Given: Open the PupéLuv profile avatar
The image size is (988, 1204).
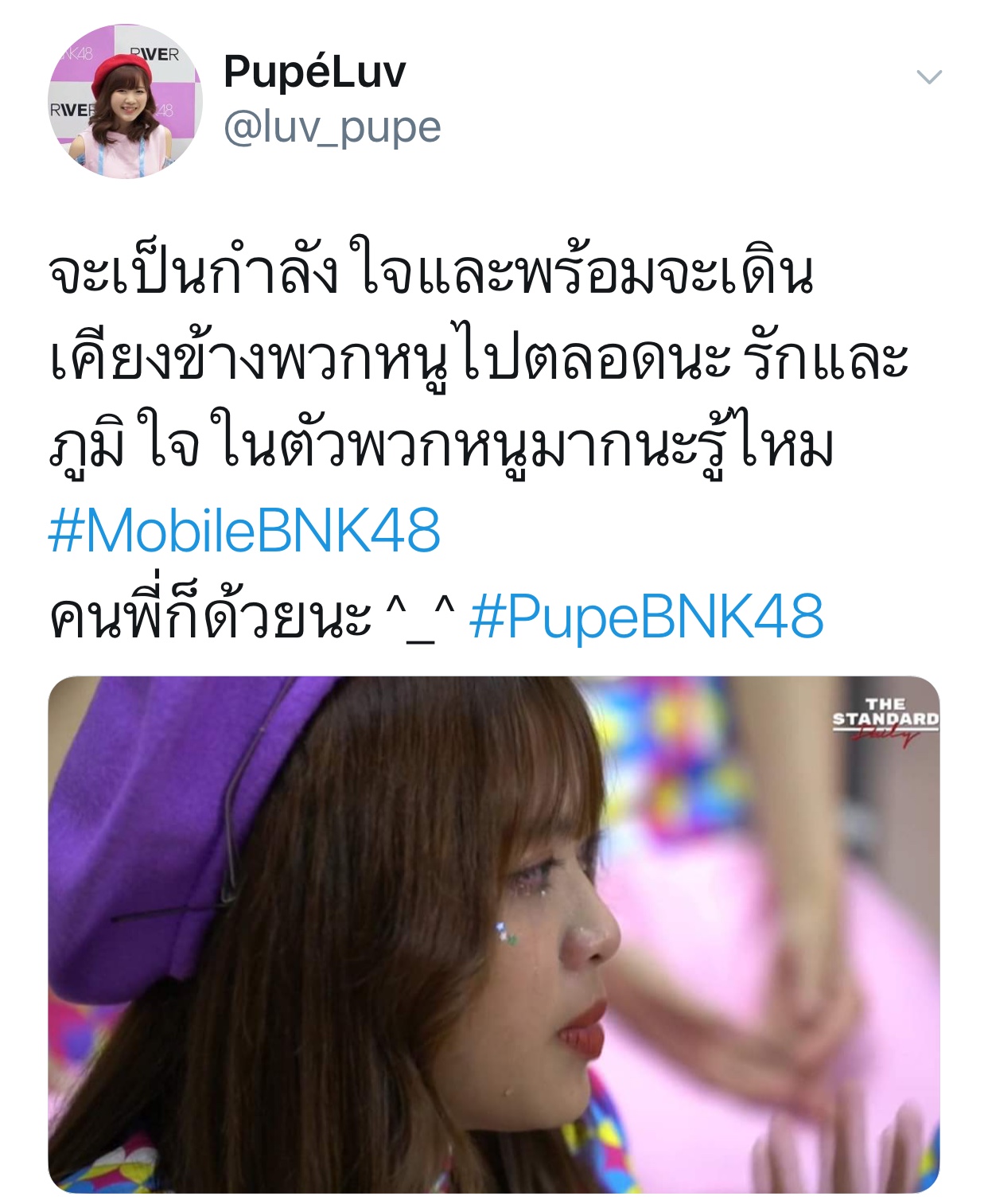Looking at the screenshot, I should [125, 101].
